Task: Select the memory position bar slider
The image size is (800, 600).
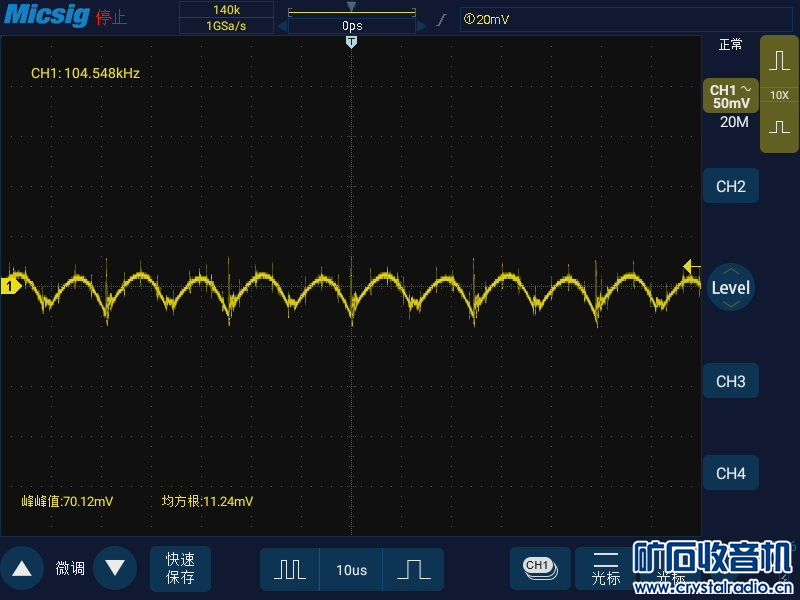Action: (352, 12)
